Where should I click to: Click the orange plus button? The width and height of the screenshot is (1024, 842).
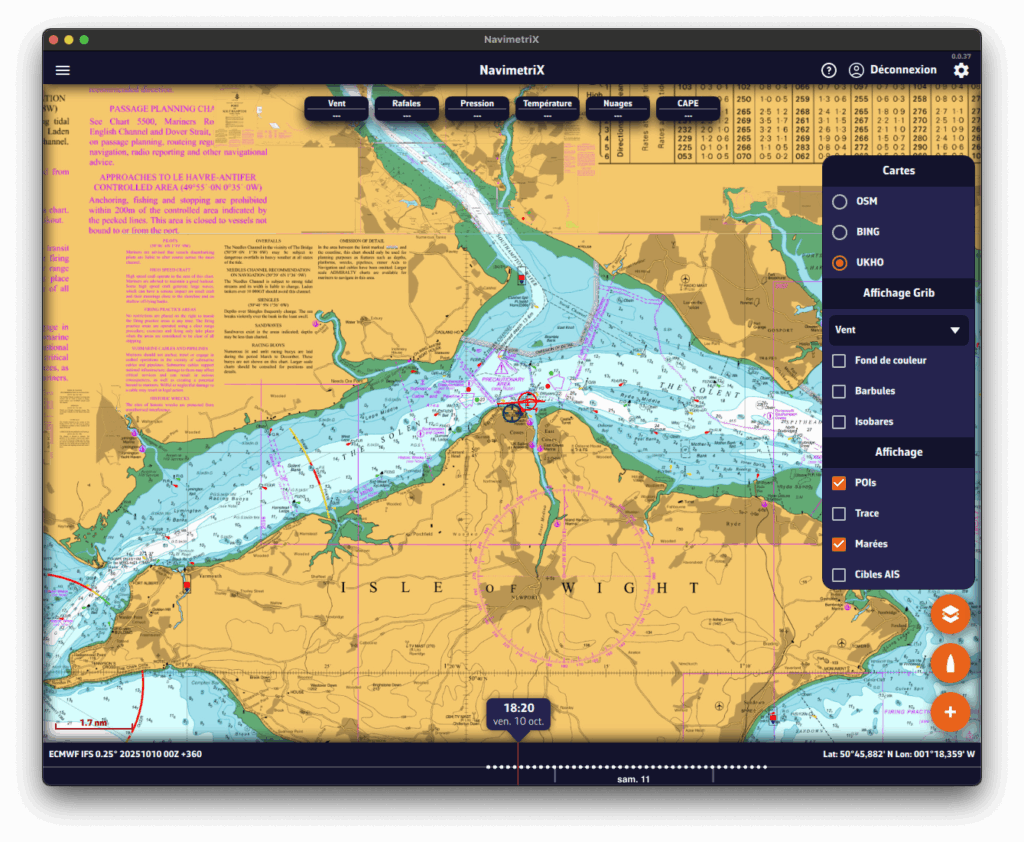pos(950,712)
